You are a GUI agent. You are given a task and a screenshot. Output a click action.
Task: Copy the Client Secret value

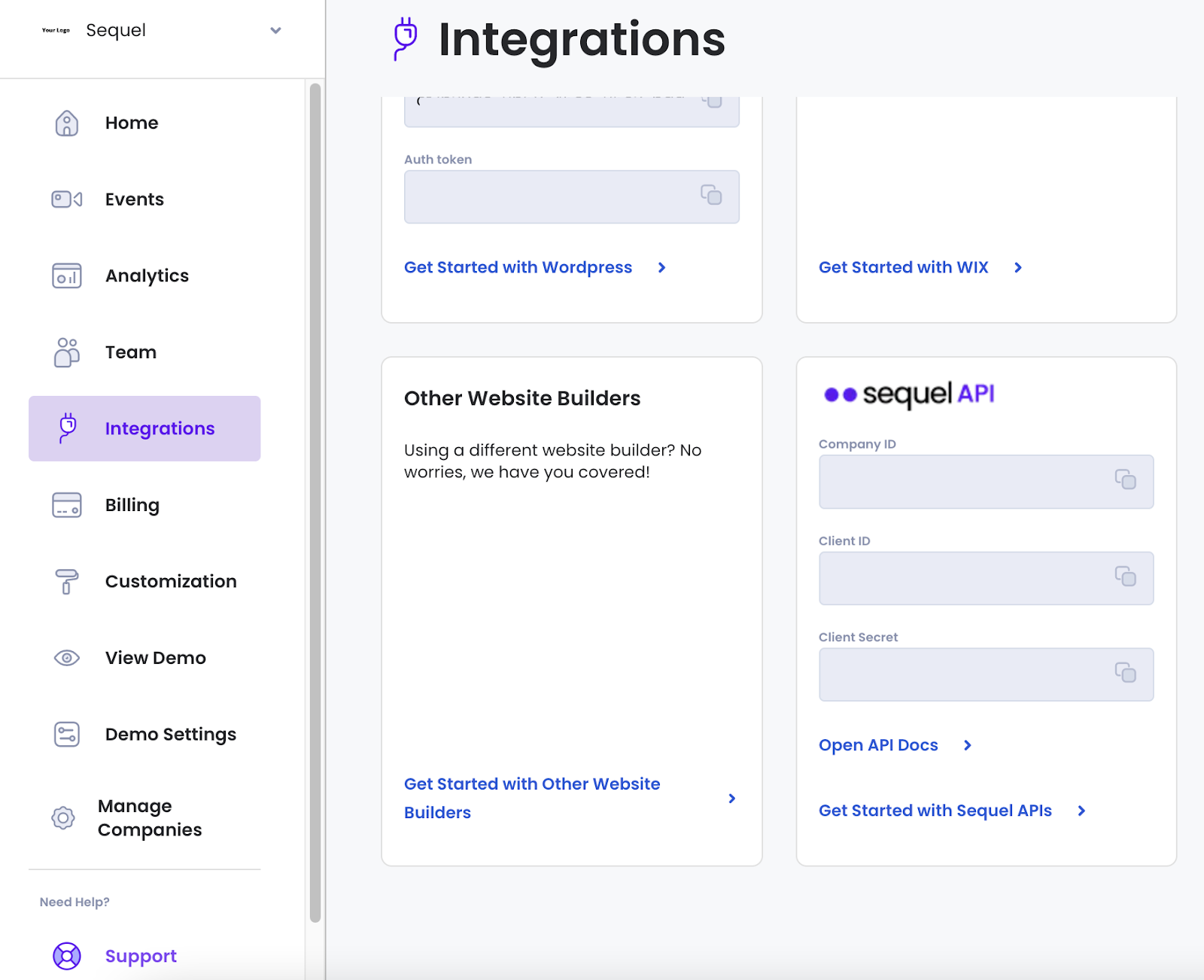1126,672
